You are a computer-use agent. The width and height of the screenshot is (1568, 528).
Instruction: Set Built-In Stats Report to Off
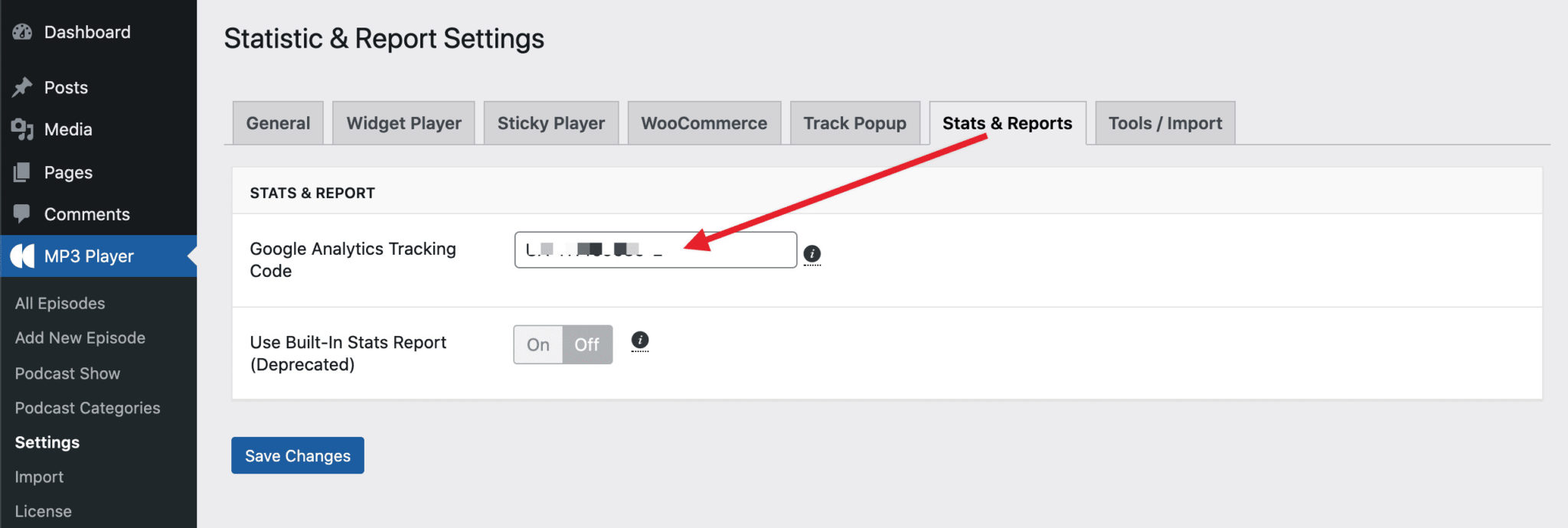point(587,344)
